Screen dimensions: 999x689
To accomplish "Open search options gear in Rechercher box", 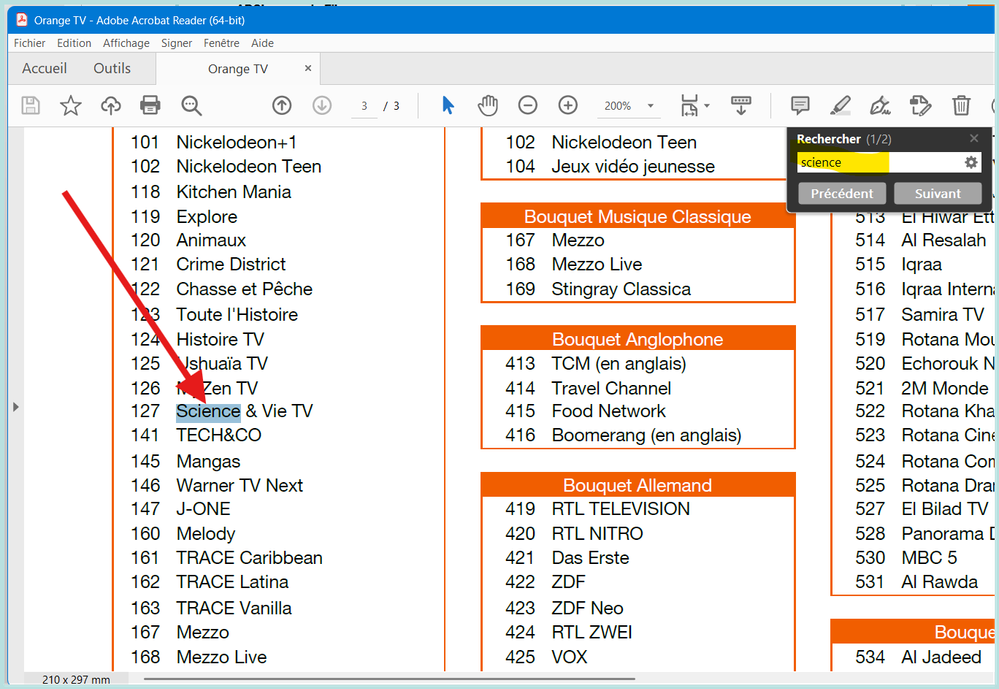I will tap(970, 162).
